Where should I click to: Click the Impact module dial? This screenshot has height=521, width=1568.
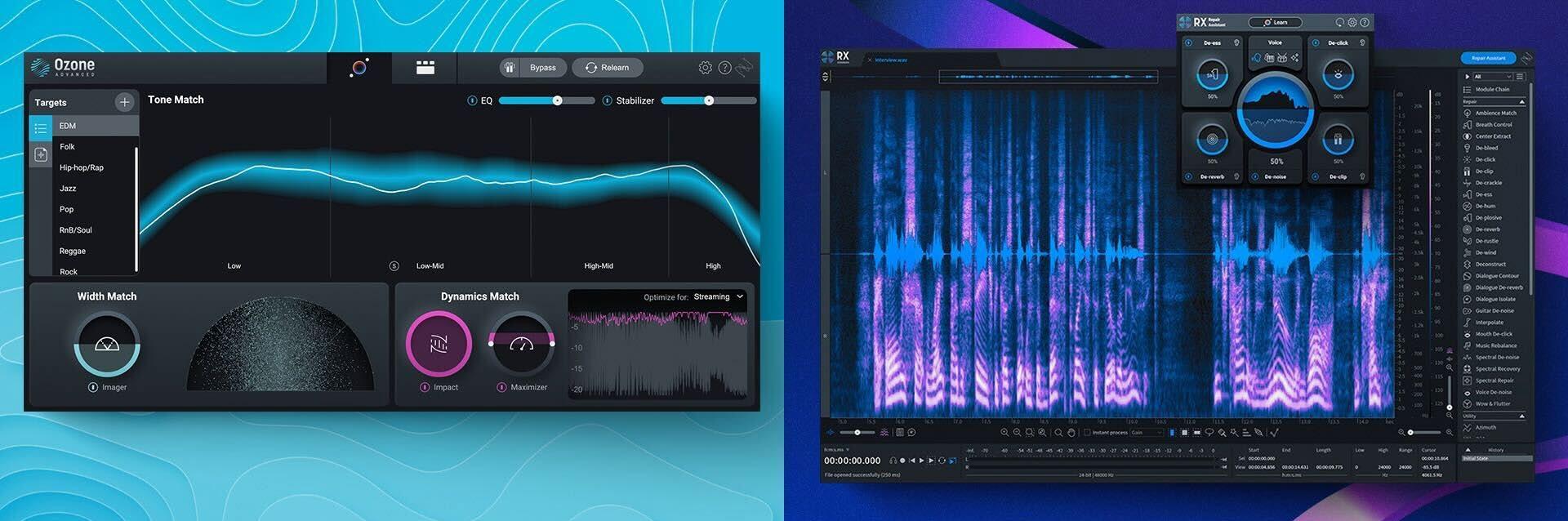coord(439,344)
